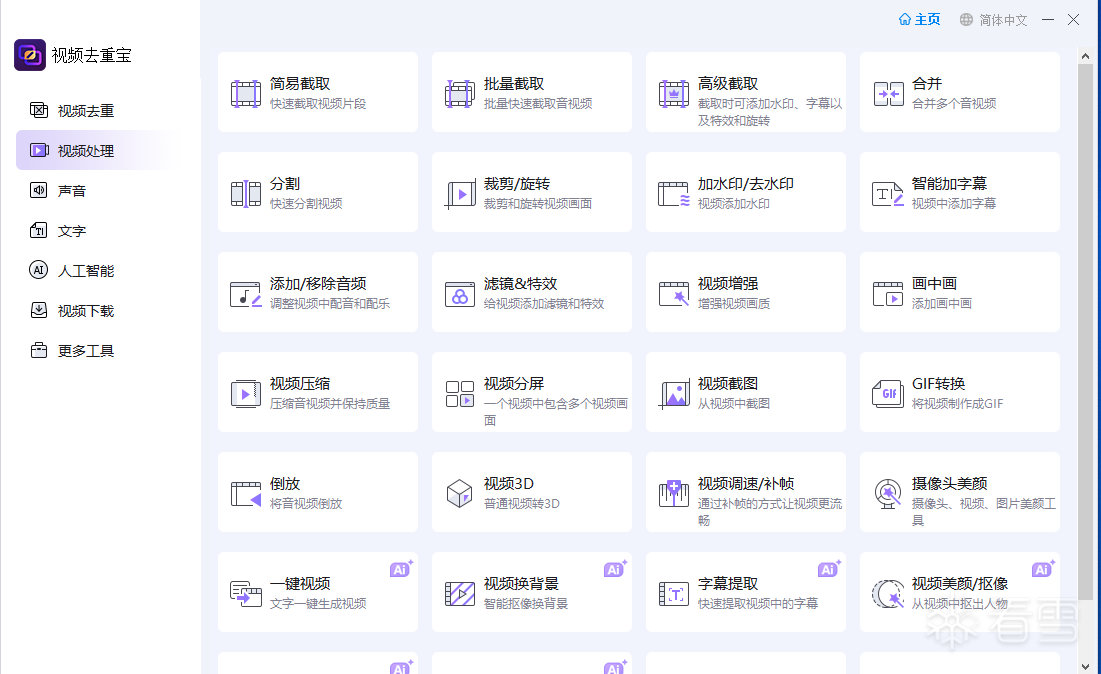The width and height of the screenshot is (1101, 674).
Task: Click the scrollbar down arrow
Action: pyautogui.click(x=1086, y=666)
